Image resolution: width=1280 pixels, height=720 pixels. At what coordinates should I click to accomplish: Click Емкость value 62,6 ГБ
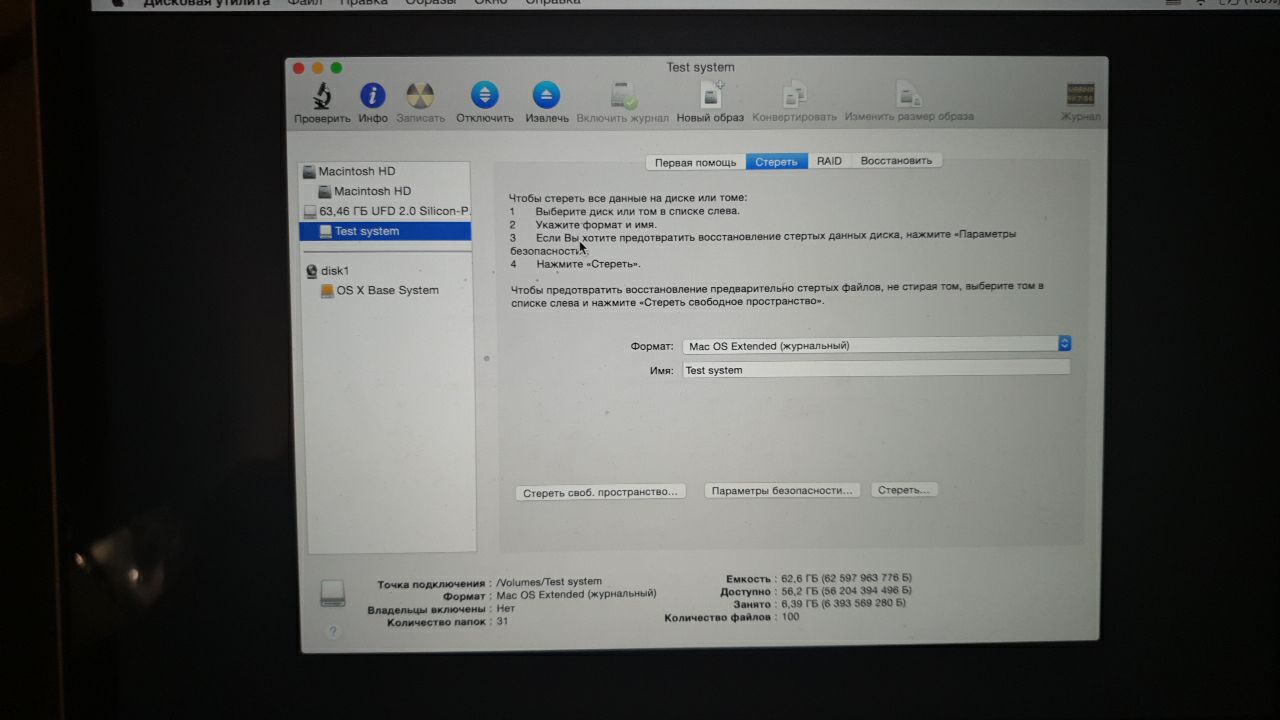click(x=846, y=578)
